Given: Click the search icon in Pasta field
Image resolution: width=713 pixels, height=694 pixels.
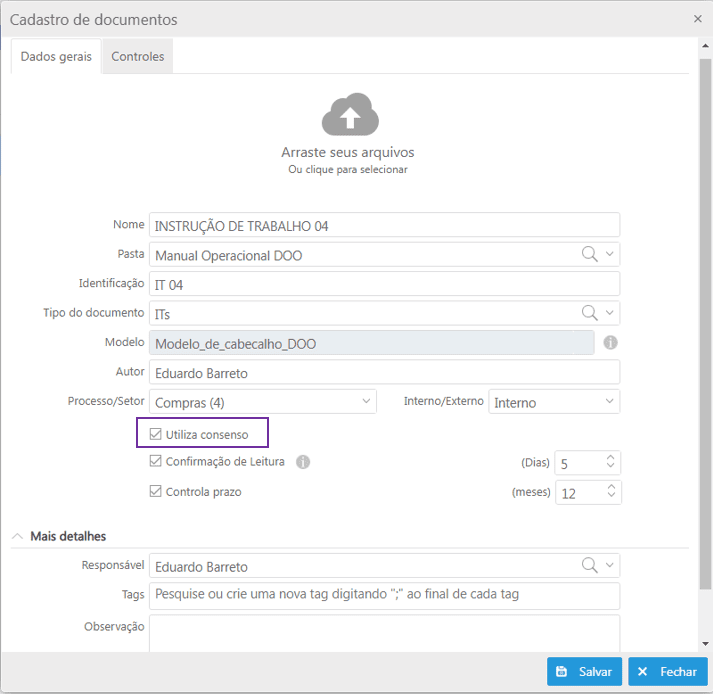Looking at the screenshot, I should (590, 254).
